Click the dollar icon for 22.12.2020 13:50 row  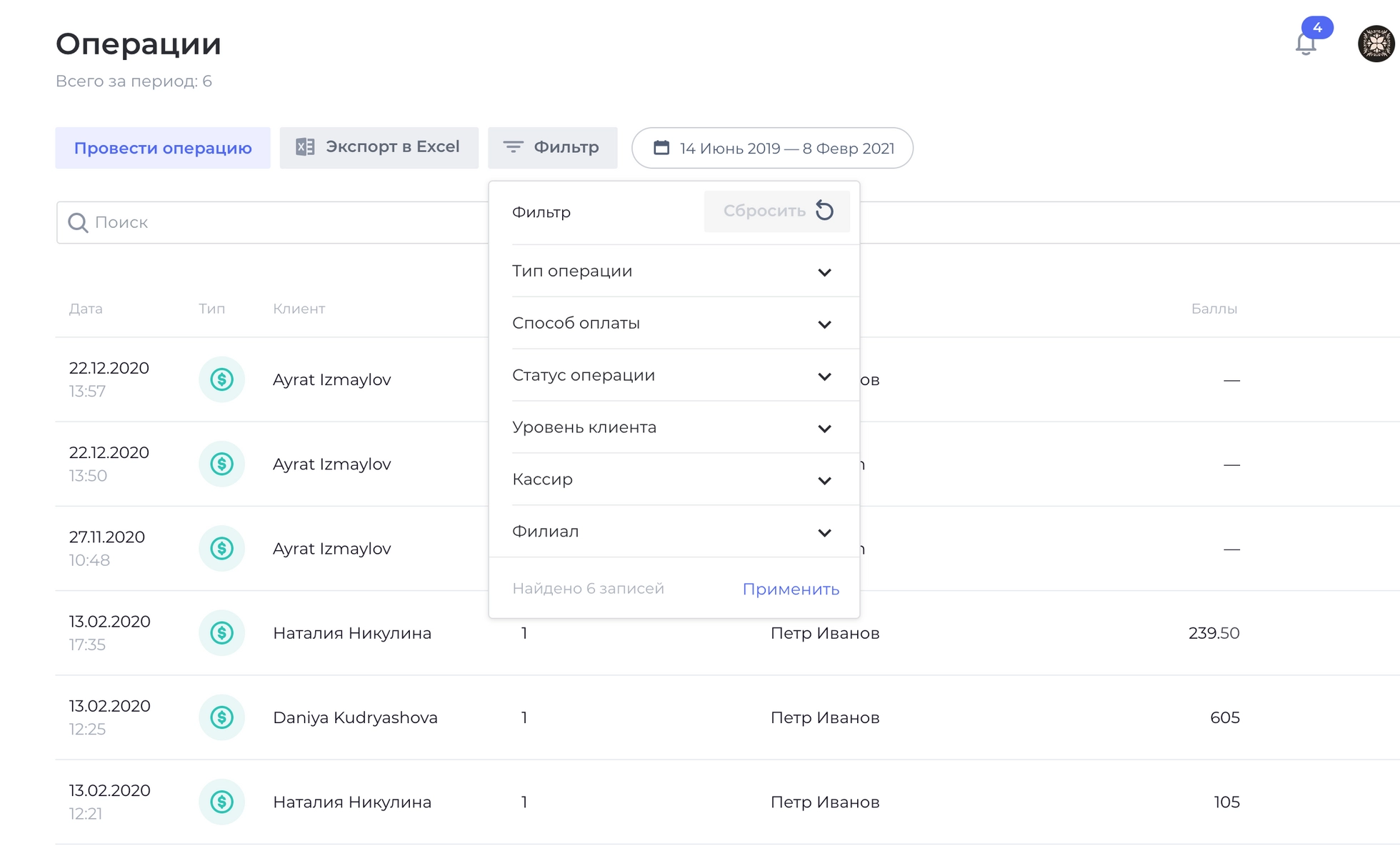coord(221,464)
